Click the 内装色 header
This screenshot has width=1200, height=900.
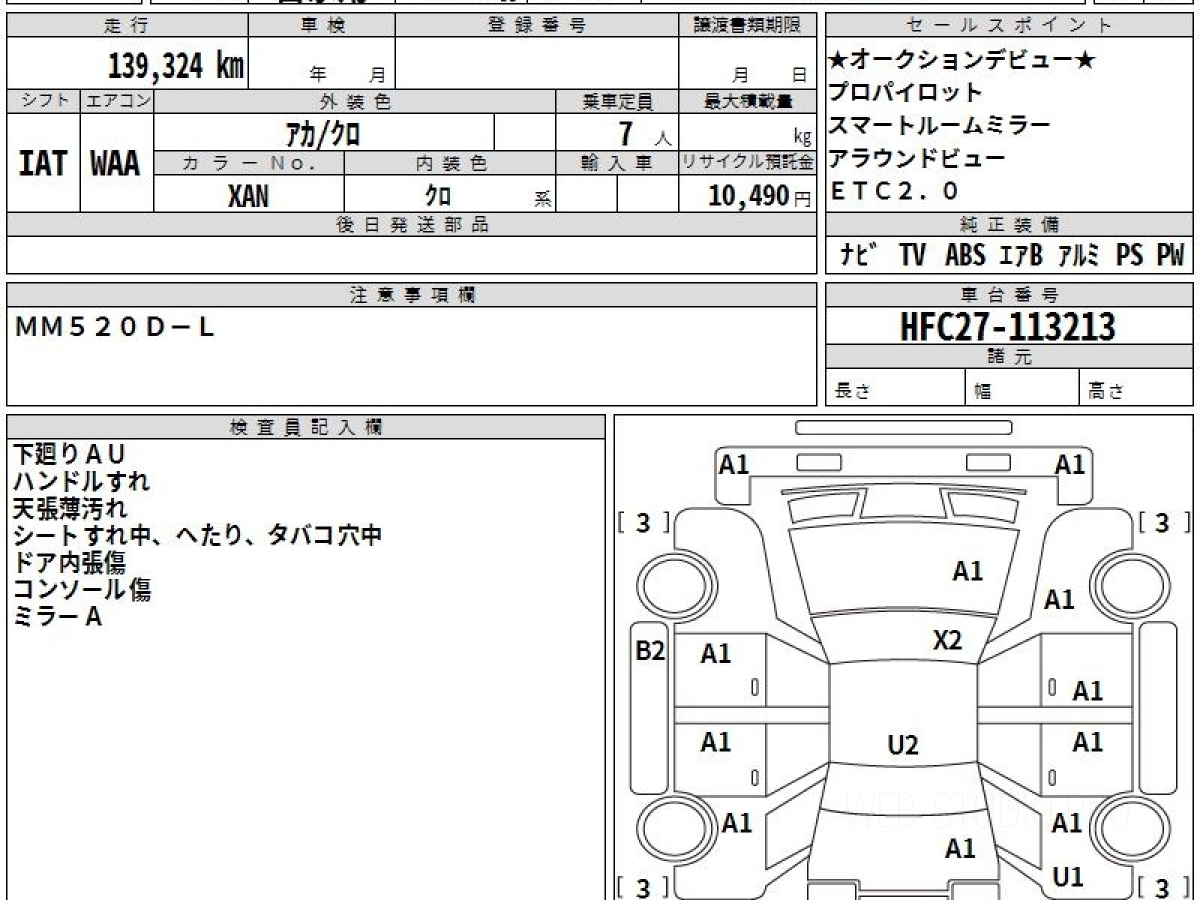pos(450,163)
